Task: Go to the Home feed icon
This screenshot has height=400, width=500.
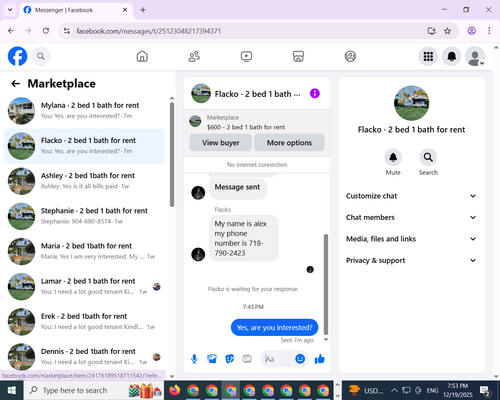Action: [142, 56]
